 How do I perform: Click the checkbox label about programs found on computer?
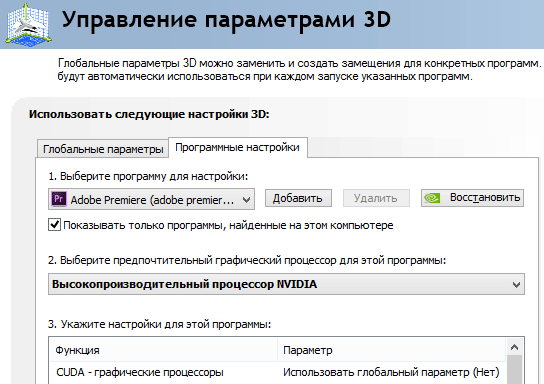[x=228, y=225]
